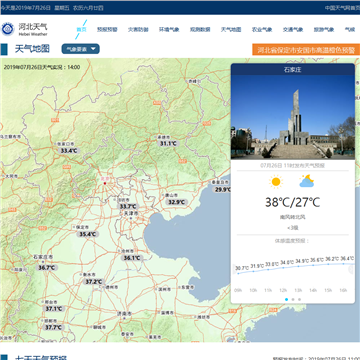
Task: Click the 河北天气 site title
Action: point(33,27)
